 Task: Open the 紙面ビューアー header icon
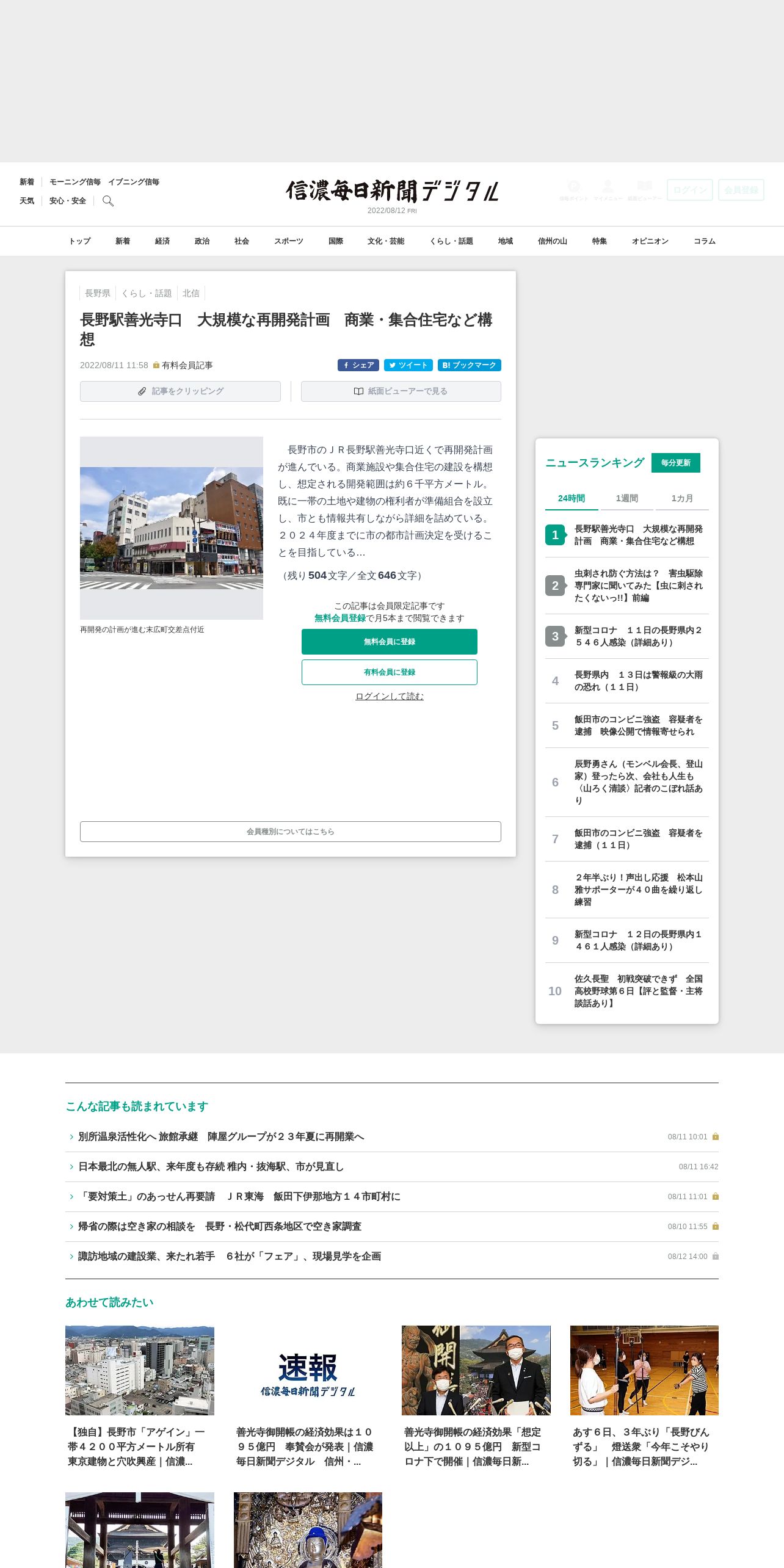(645, 190)
